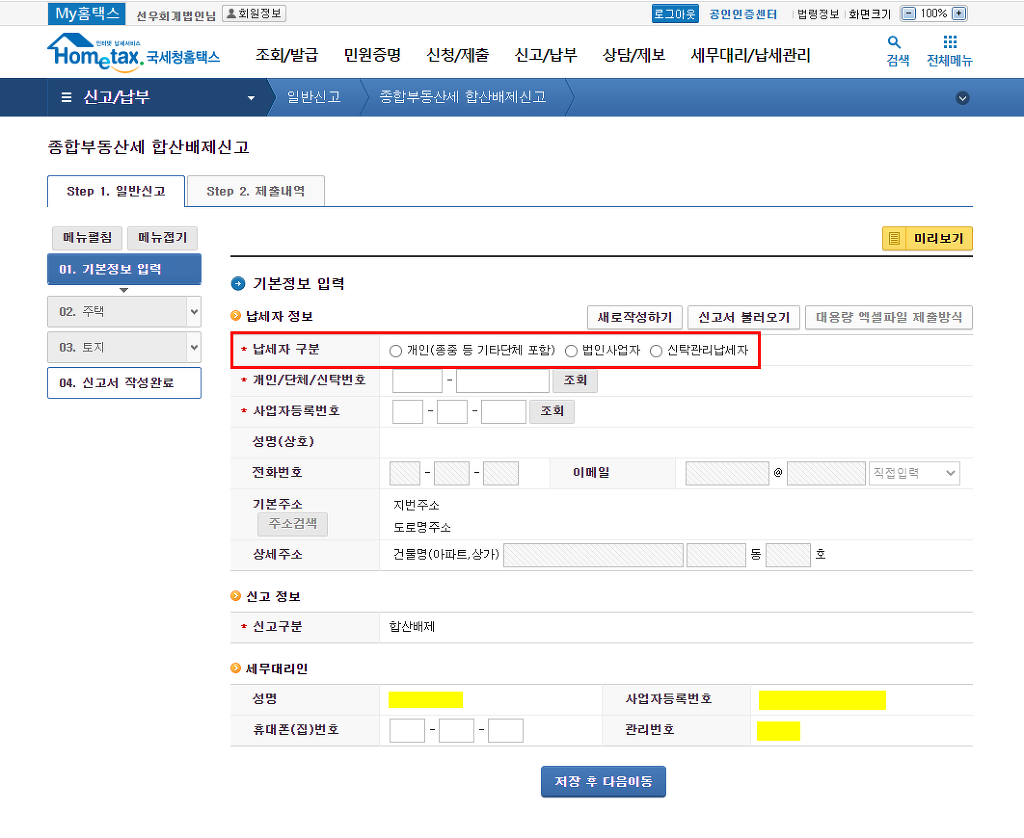Open the 민원증명 menu
1024x838 pixels.
[372, 55]
